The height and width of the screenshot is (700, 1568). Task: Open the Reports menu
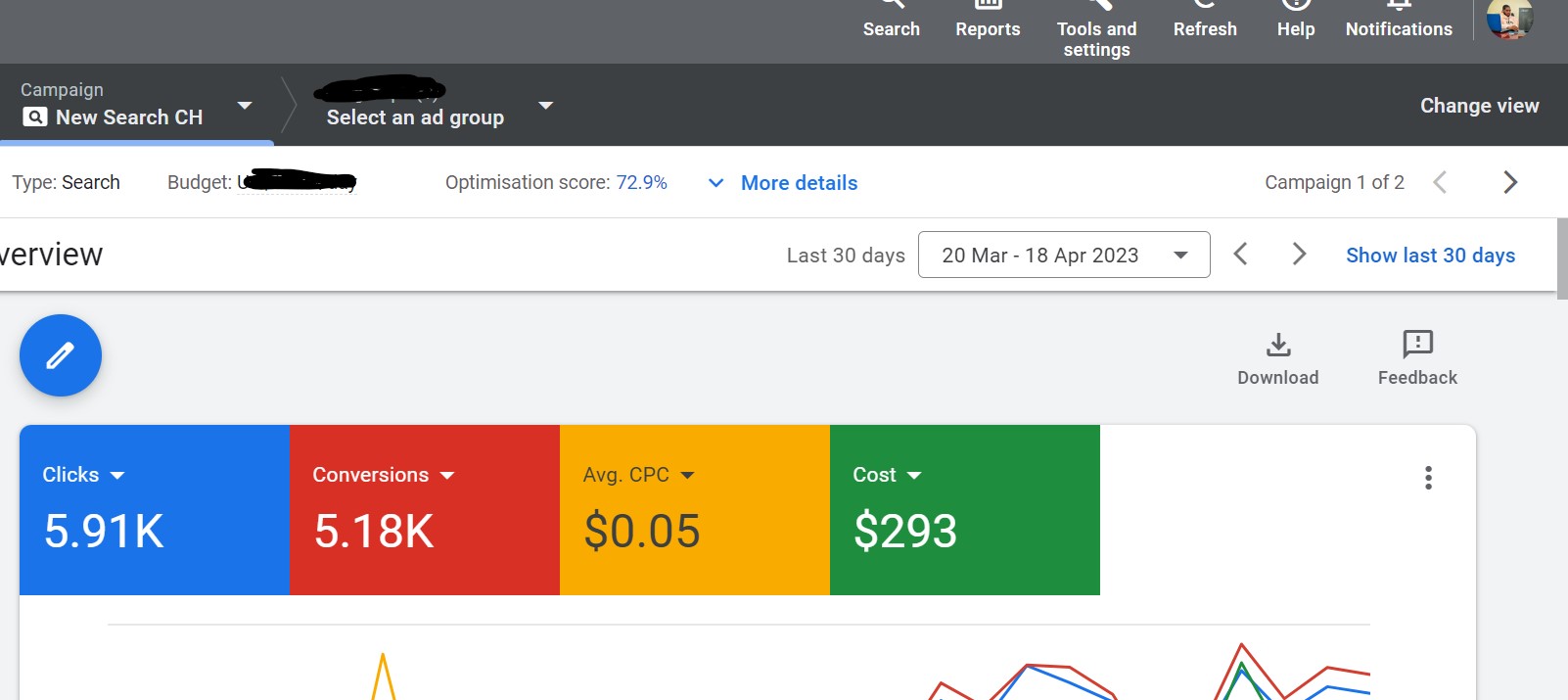coord(988,21)
